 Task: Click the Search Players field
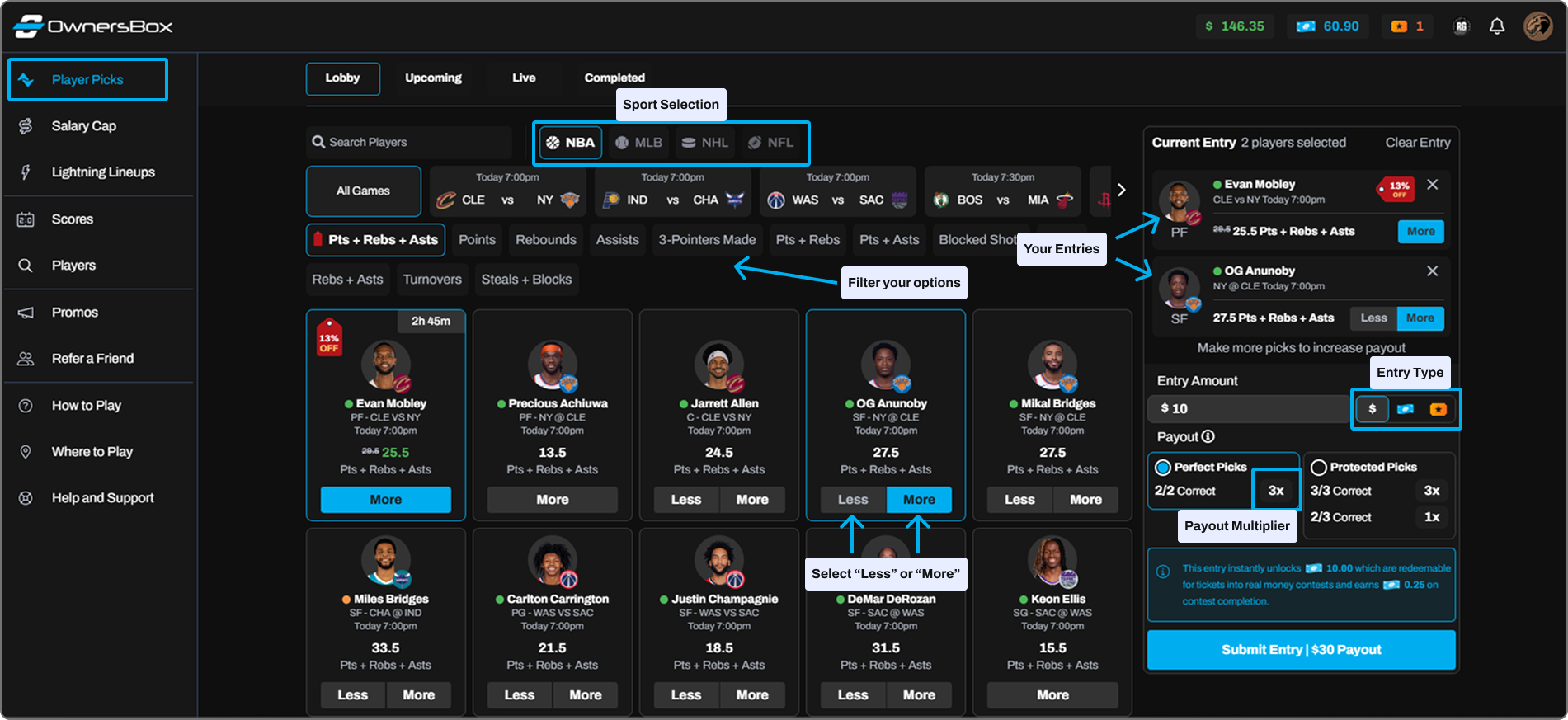(409, 143)
